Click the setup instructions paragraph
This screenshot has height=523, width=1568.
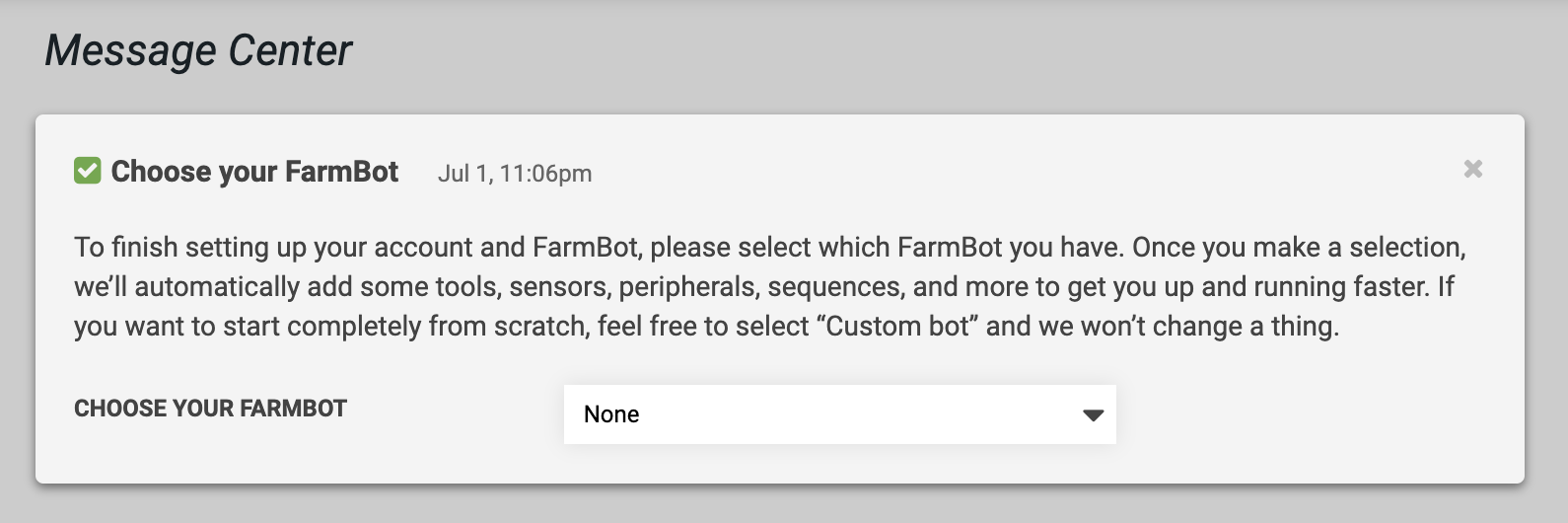[769, 286]
